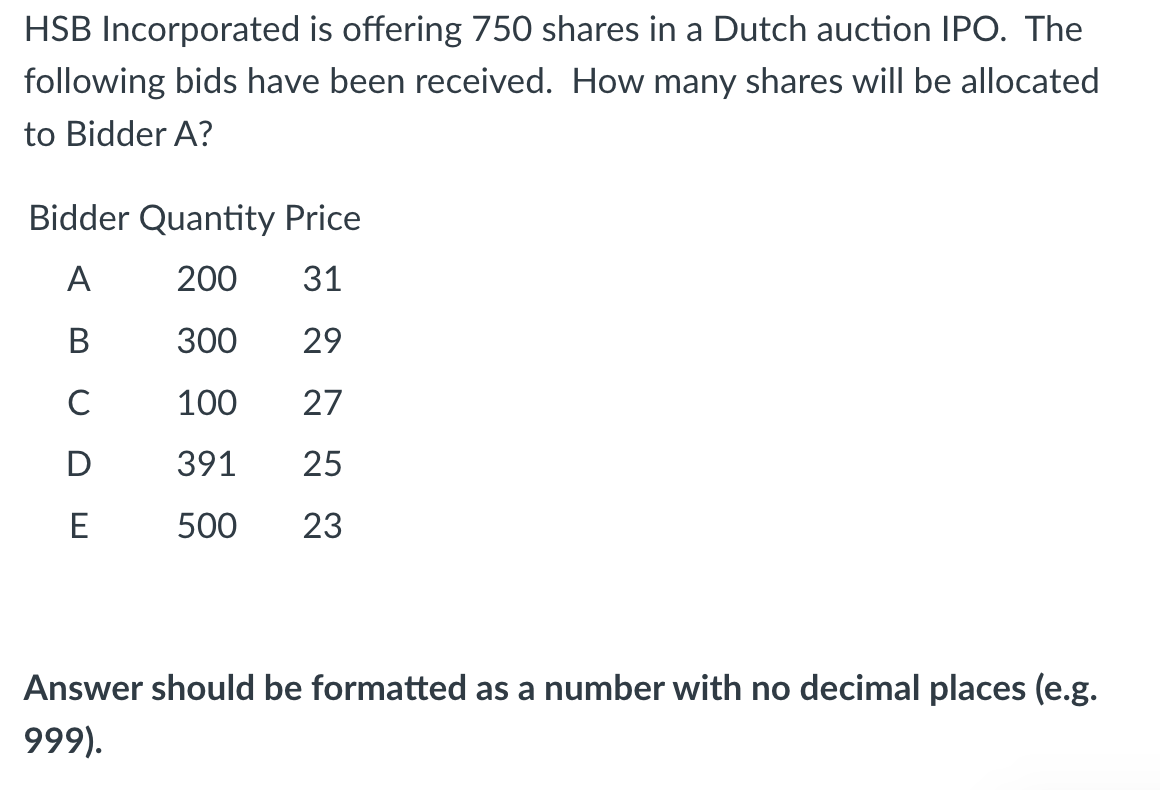The height and width of the screenshot is (790, 1160).
Task: Click price 27 for Bidder C
Action: pyautogui.click(x=323, y=403)
